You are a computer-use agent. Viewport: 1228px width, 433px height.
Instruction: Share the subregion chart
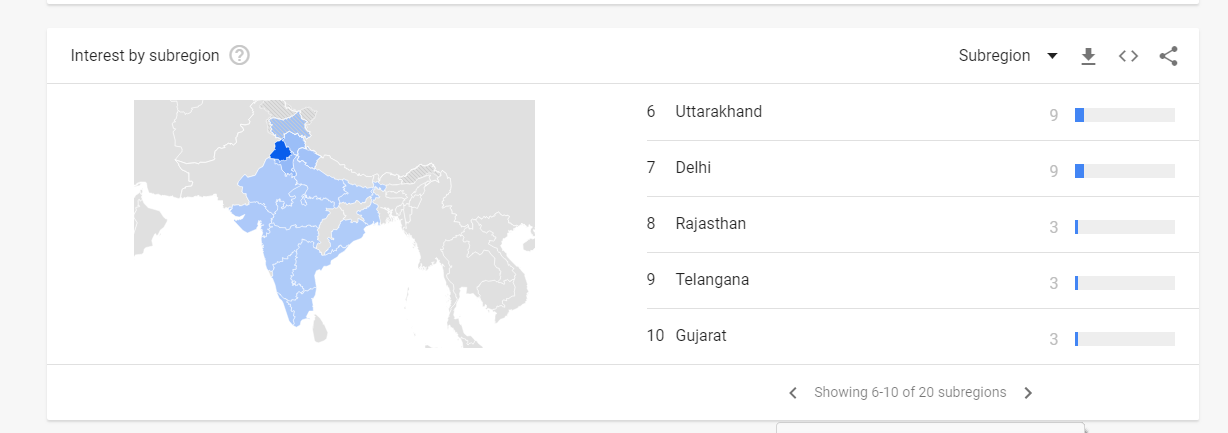pos(1168,56)
